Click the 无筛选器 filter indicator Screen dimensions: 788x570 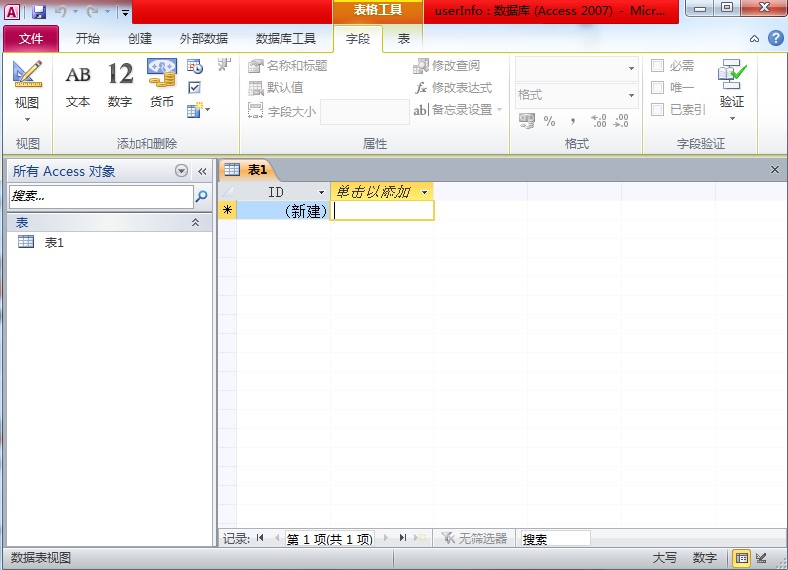click(475, 538)
